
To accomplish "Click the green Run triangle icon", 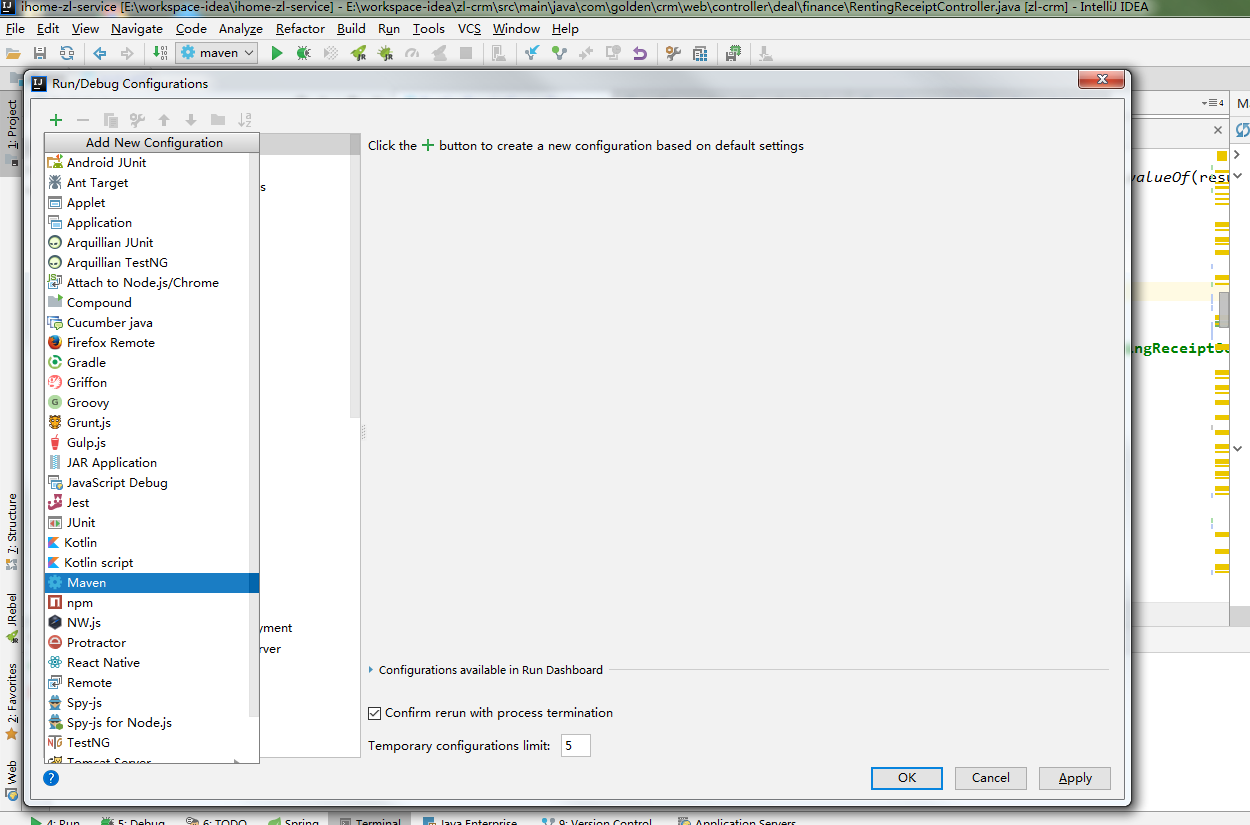I will coord(277,53).
